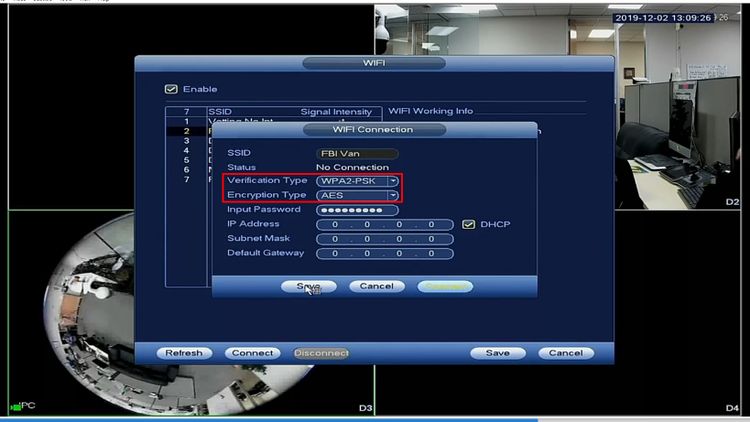
Task: Uncheck the DHCP checkbox
Action: (468, 224)
